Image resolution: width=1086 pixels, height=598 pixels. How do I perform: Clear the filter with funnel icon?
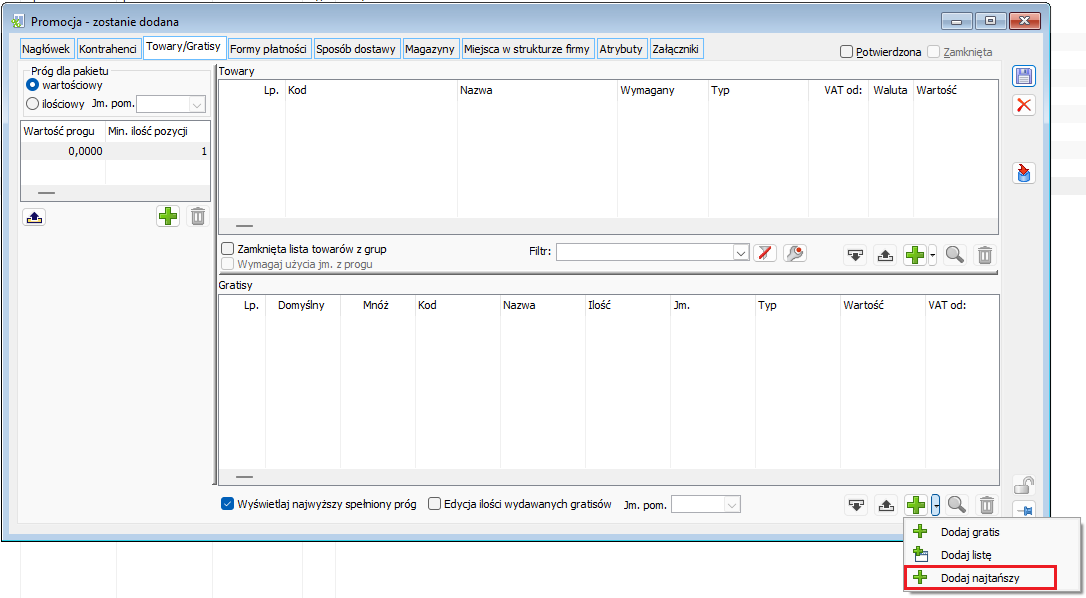tap(766, 253)
